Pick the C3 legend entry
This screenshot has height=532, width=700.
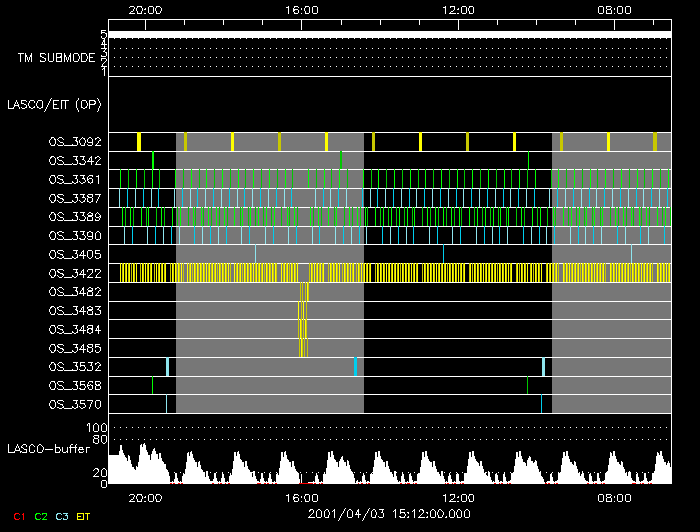pyautogui.click(x=64, y=515)
